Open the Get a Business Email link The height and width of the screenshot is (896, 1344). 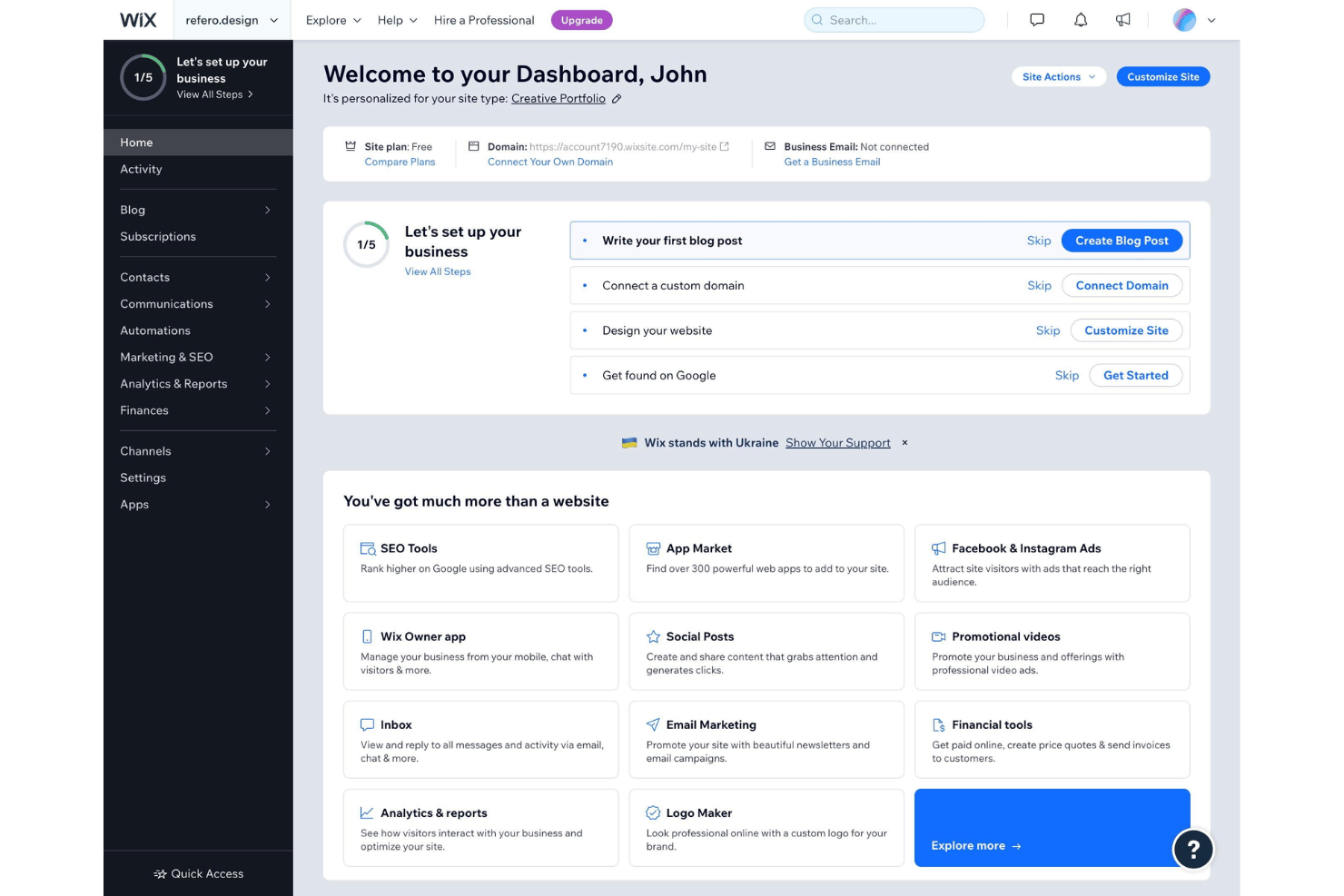pyautogui.click(x=832, y=162)
